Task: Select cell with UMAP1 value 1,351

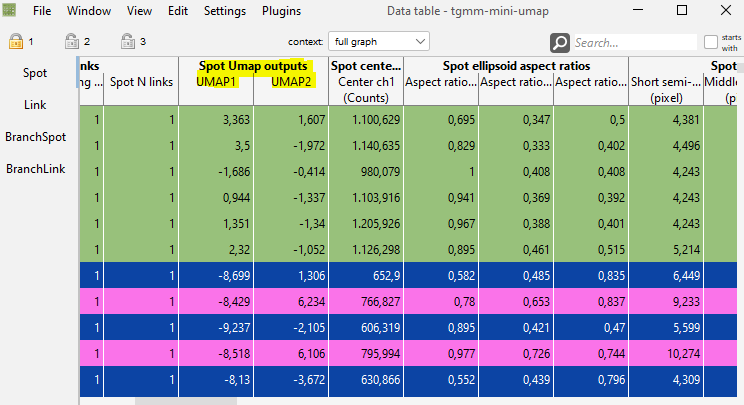Action: coord(216,223)
